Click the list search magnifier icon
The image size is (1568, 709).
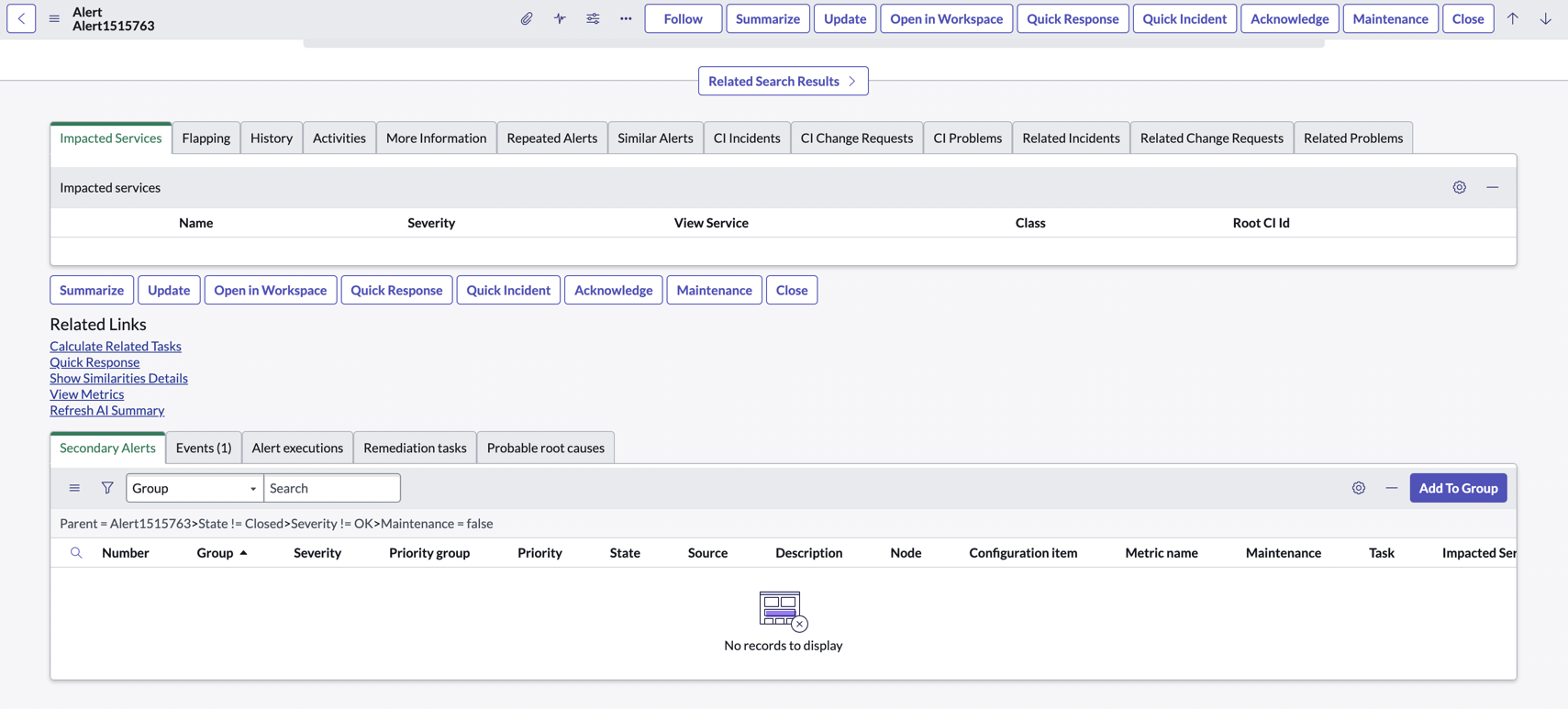click(76, 552)
